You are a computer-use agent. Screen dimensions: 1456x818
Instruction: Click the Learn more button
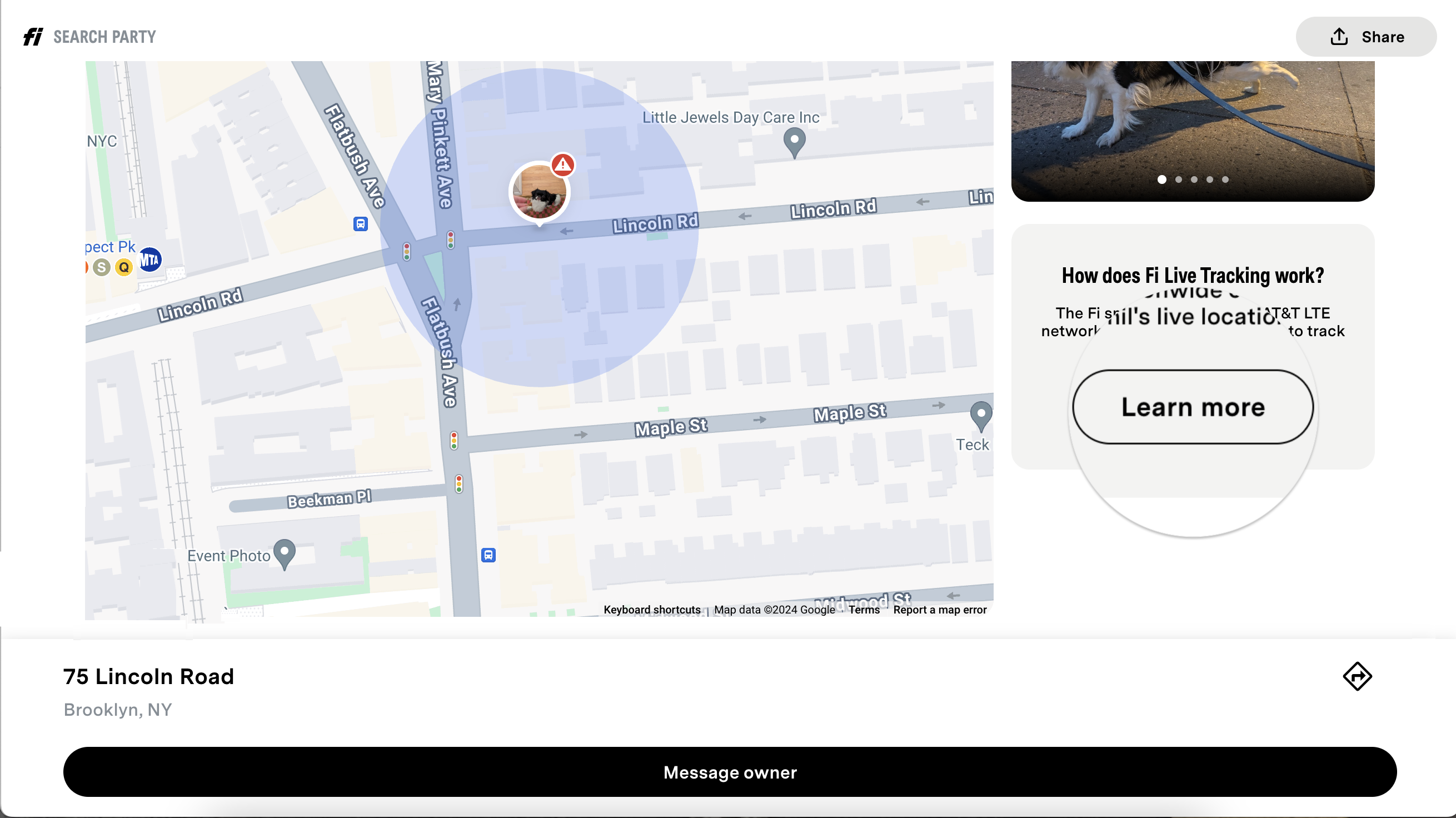(x=1193, y=407)
